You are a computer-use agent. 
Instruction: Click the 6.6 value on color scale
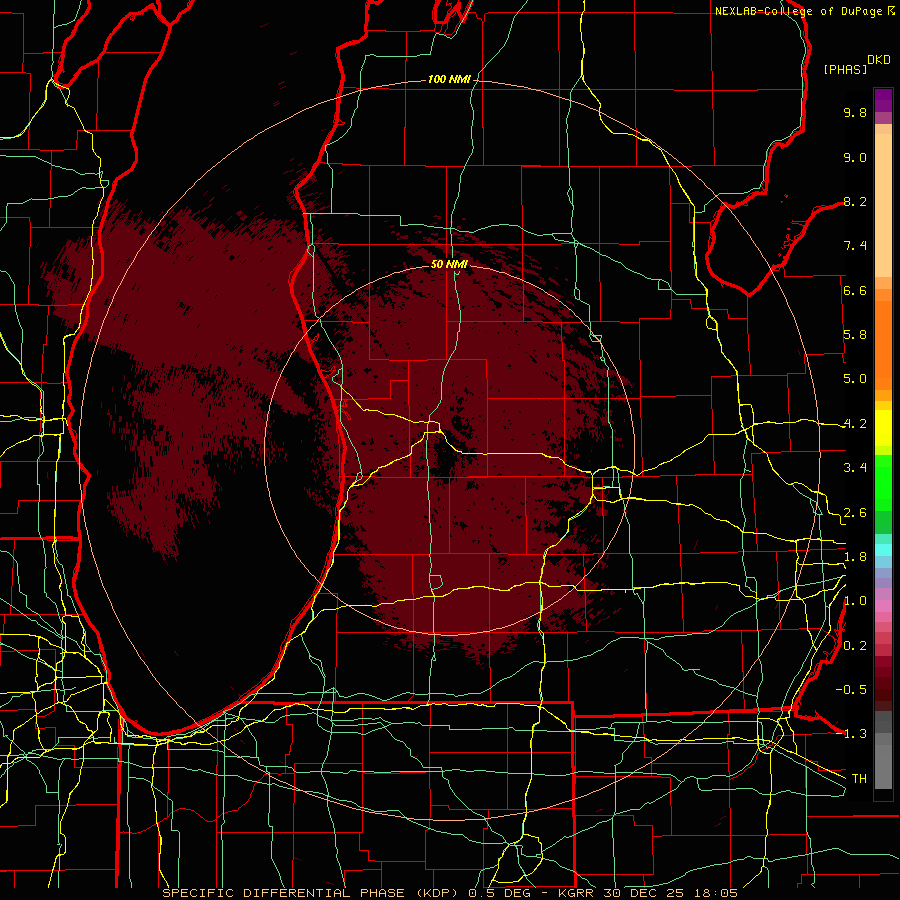(855, 290)
